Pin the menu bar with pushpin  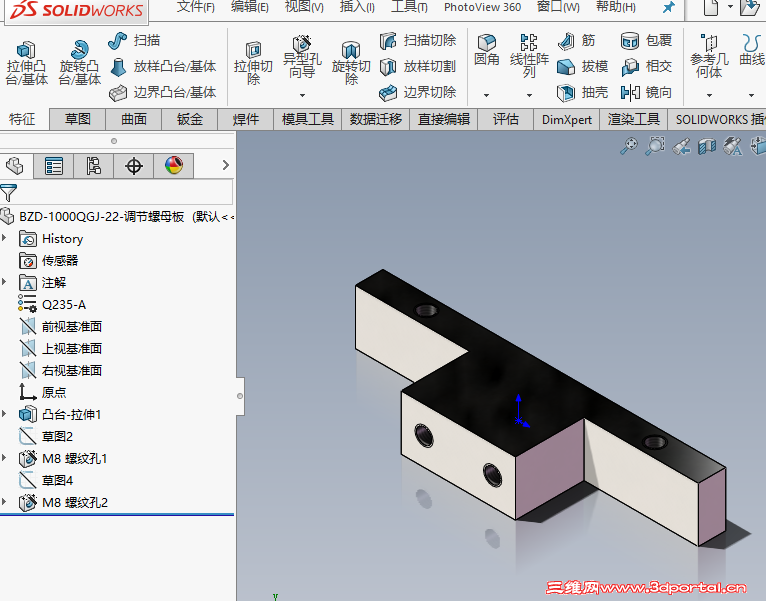(x=669, y=7)
